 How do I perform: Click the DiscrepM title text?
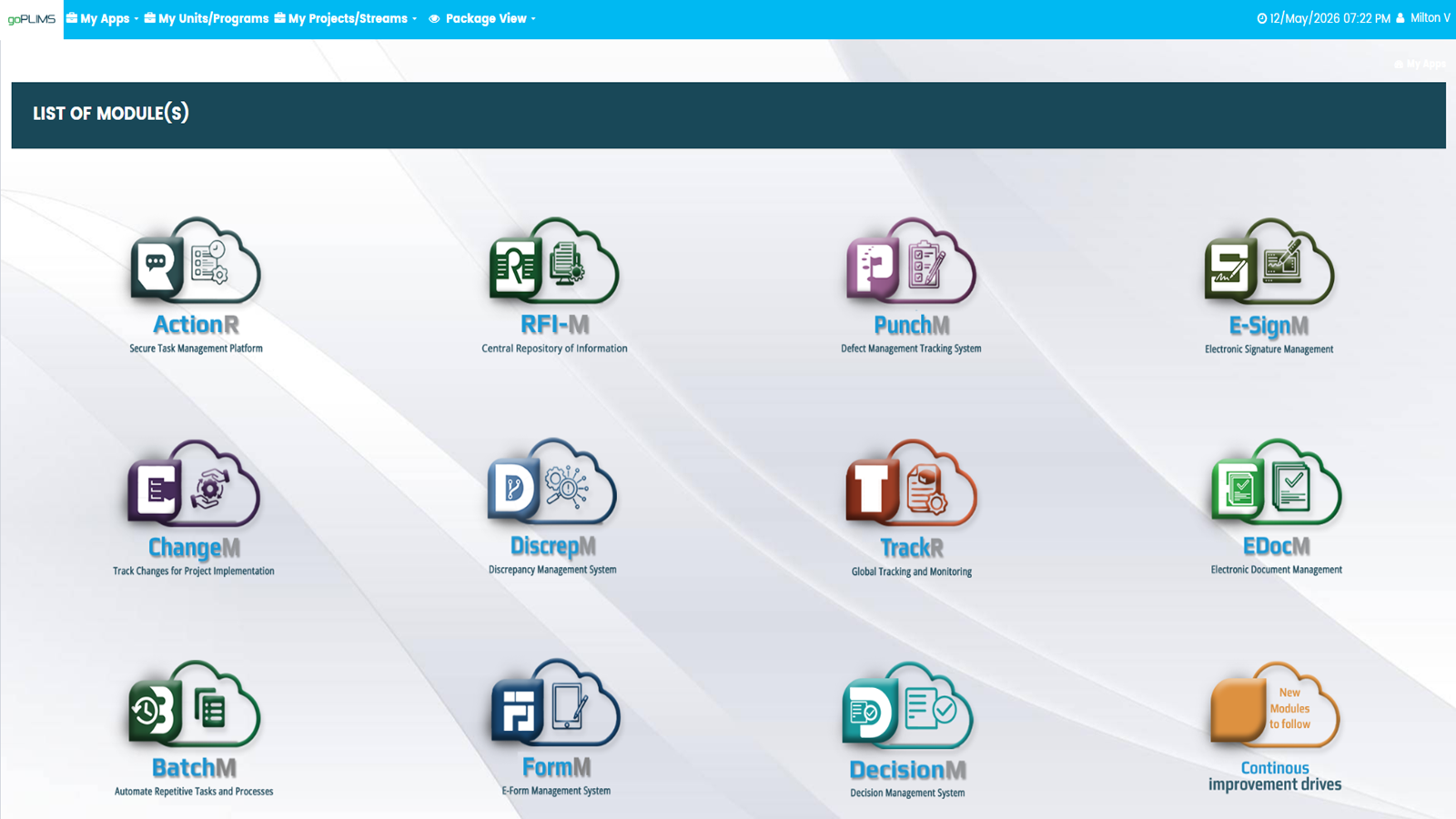(552, 546)
